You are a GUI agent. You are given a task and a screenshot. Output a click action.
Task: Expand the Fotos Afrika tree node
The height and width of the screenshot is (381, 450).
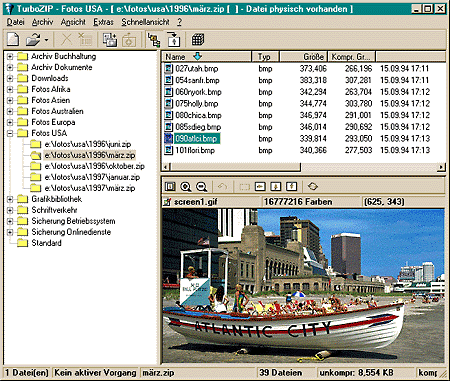tap(10, 90)
